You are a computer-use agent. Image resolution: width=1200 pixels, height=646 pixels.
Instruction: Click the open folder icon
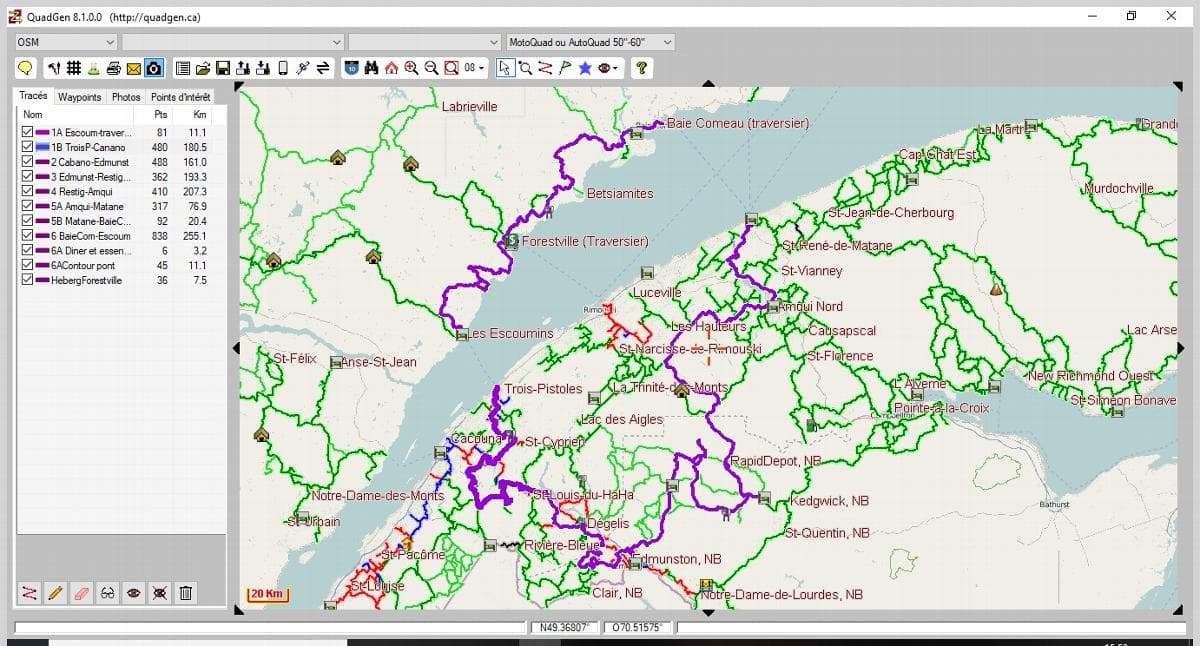pyautogui.click(x=203, y=68)
